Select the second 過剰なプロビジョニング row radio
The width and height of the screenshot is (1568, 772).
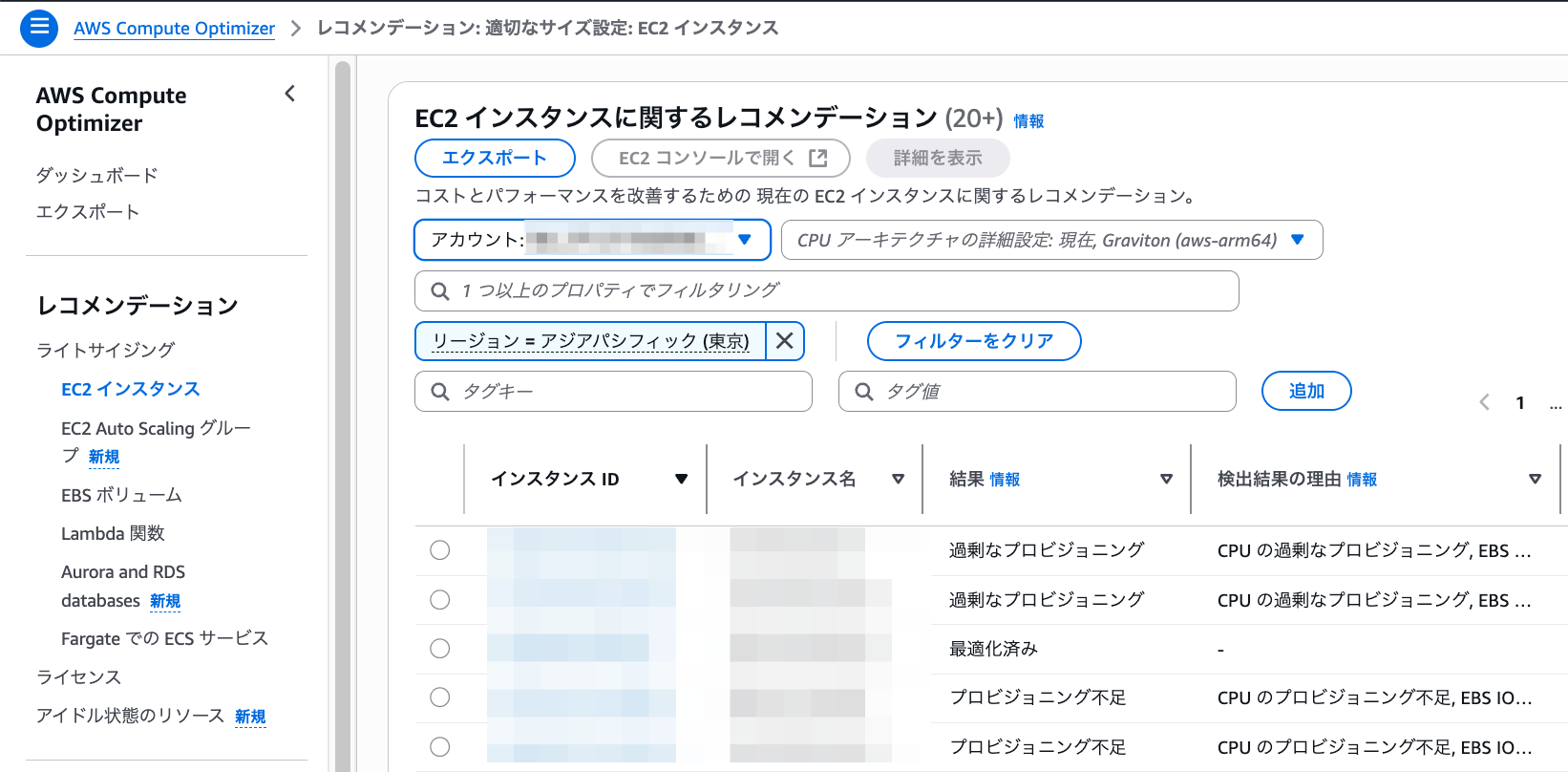coord(439,600)
